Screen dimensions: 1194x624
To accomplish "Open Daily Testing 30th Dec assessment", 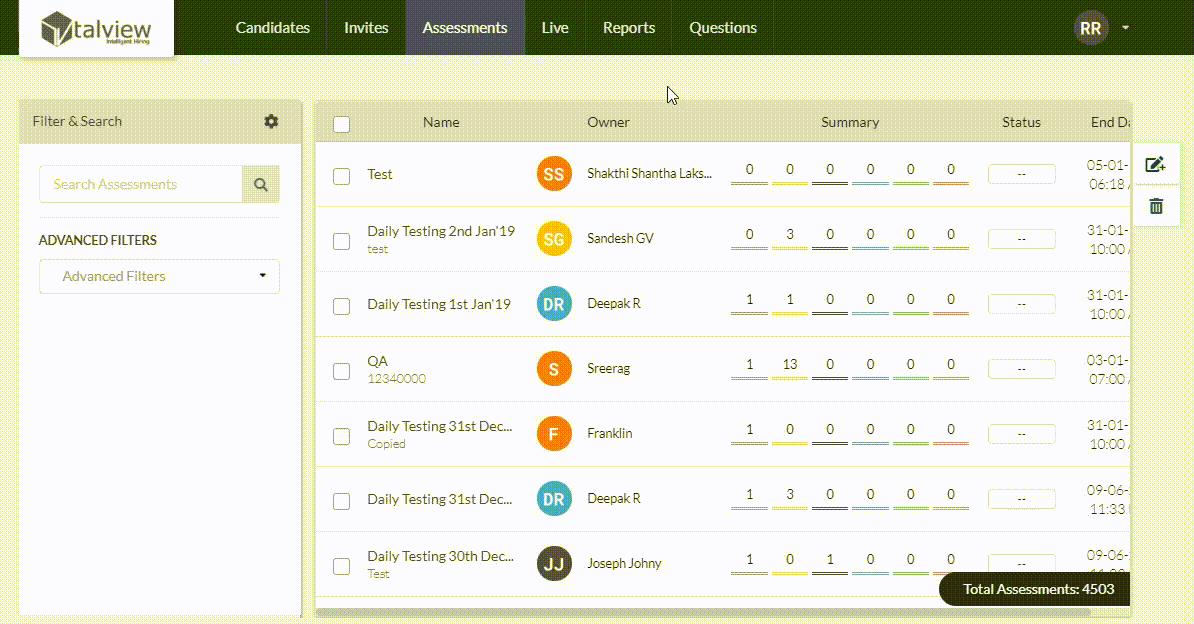I will coord(440,556).
